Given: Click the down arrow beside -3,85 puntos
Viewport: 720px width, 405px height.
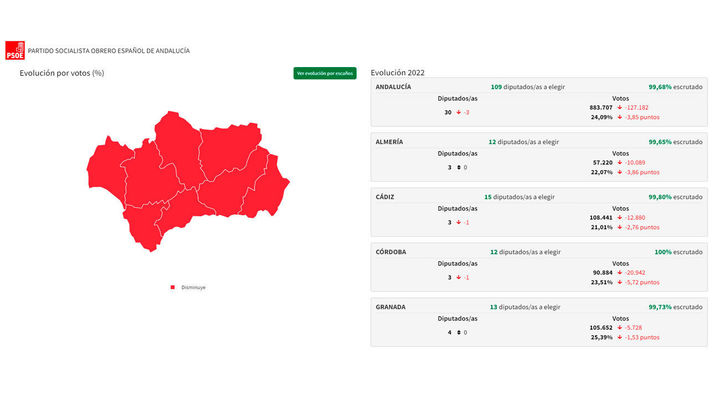Looking at the screenshot, I should [x=619, y=117].
